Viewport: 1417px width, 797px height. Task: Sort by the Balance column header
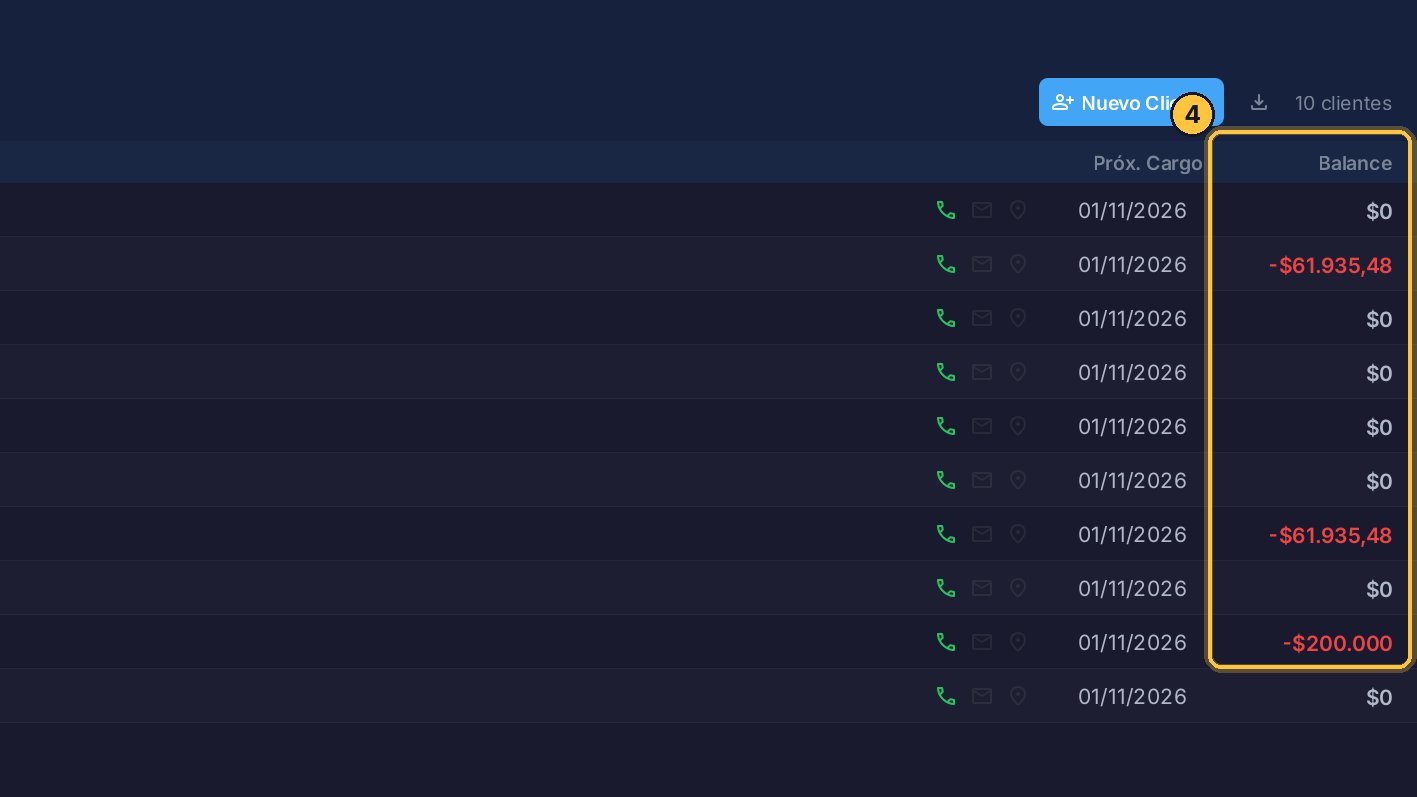point(1355,163)
